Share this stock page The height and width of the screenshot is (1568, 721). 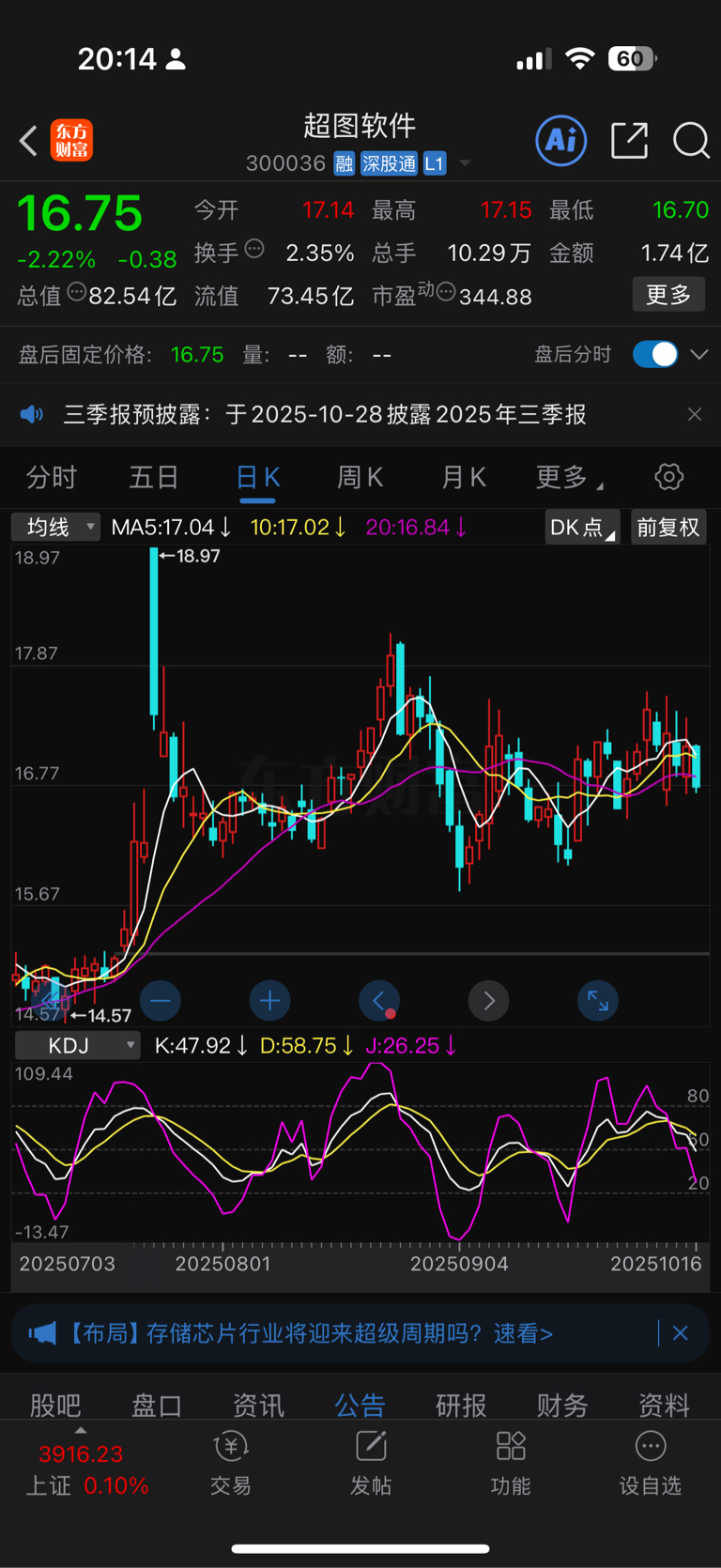click(x=629, y=141)
